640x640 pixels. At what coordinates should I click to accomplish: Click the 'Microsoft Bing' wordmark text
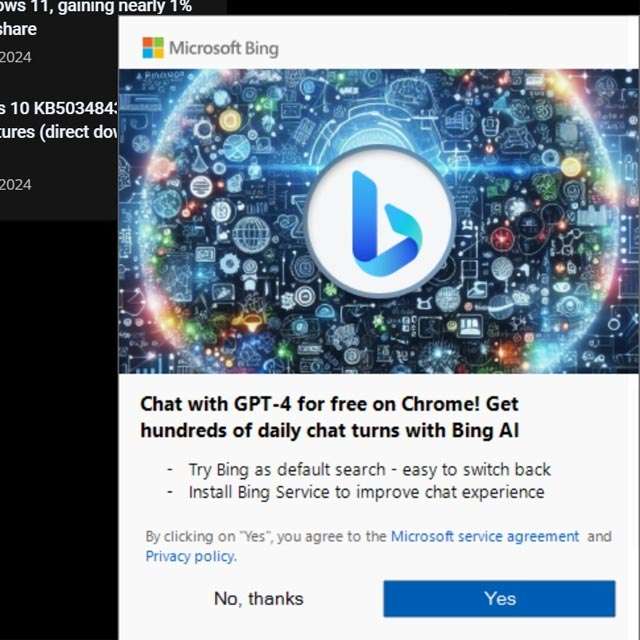coord(224,48)
